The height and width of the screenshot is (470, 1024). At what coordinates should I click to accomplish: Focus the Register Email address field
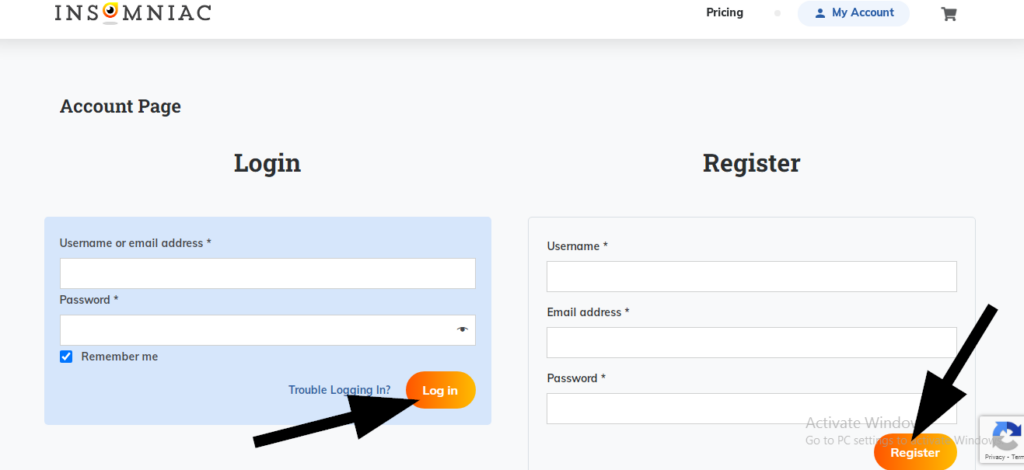[752, 343]
